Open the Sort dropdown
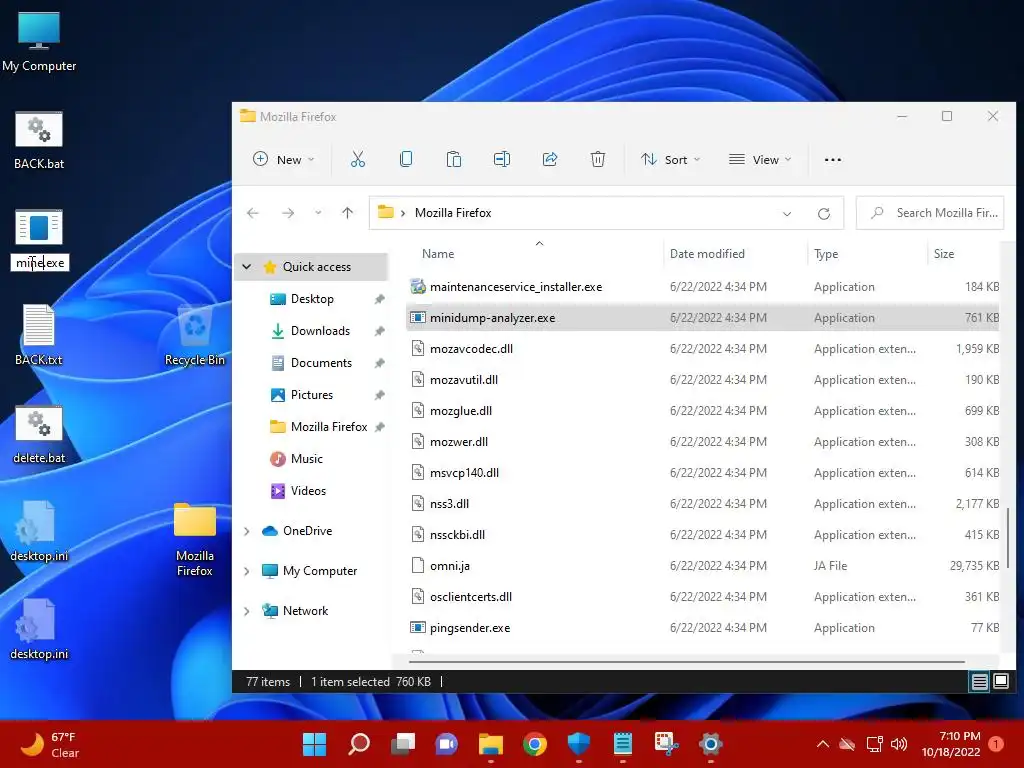Screen dimensions: 1024x768 tap(670, 159)
